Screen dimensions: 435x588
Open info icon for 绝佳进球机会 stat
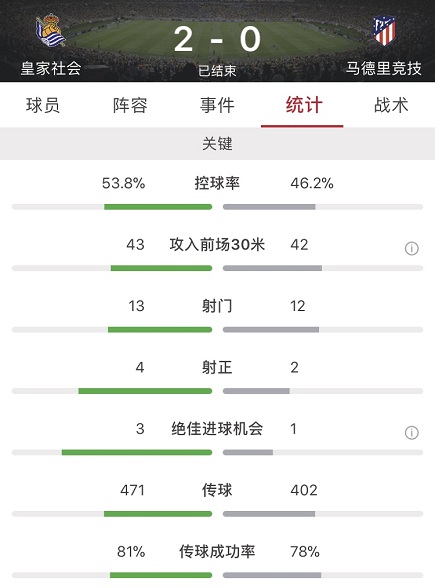pos(411,432)
